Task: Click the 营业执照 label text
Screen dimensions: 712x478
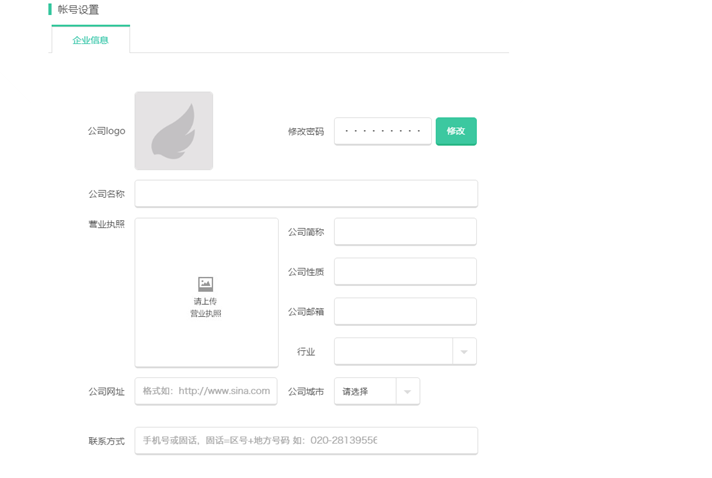Action: coord(106,224)
